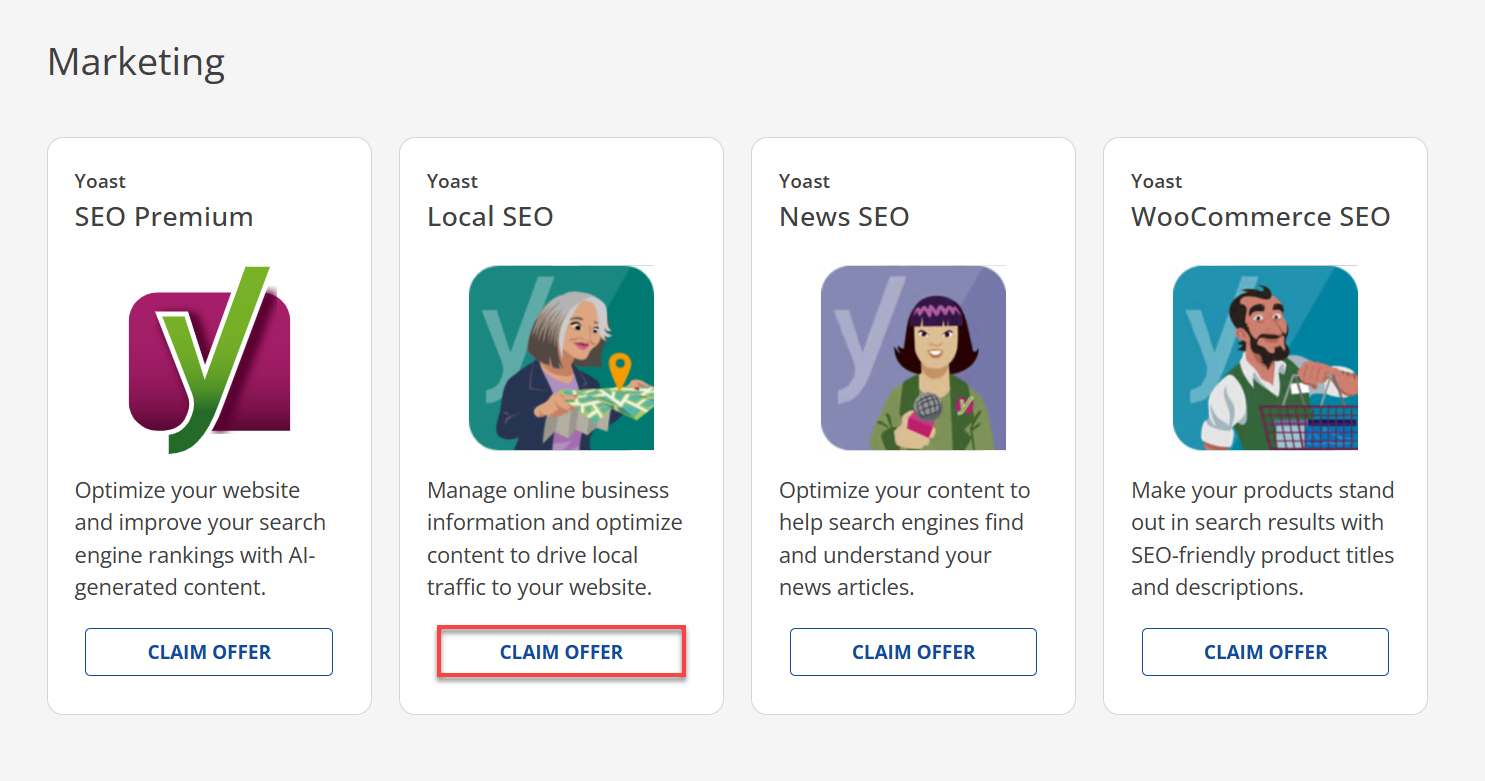Image resolution: width=1485 pixels, height=781 pixels.
Task: Click the Local SEO map illustration
Action: point(561,357)
